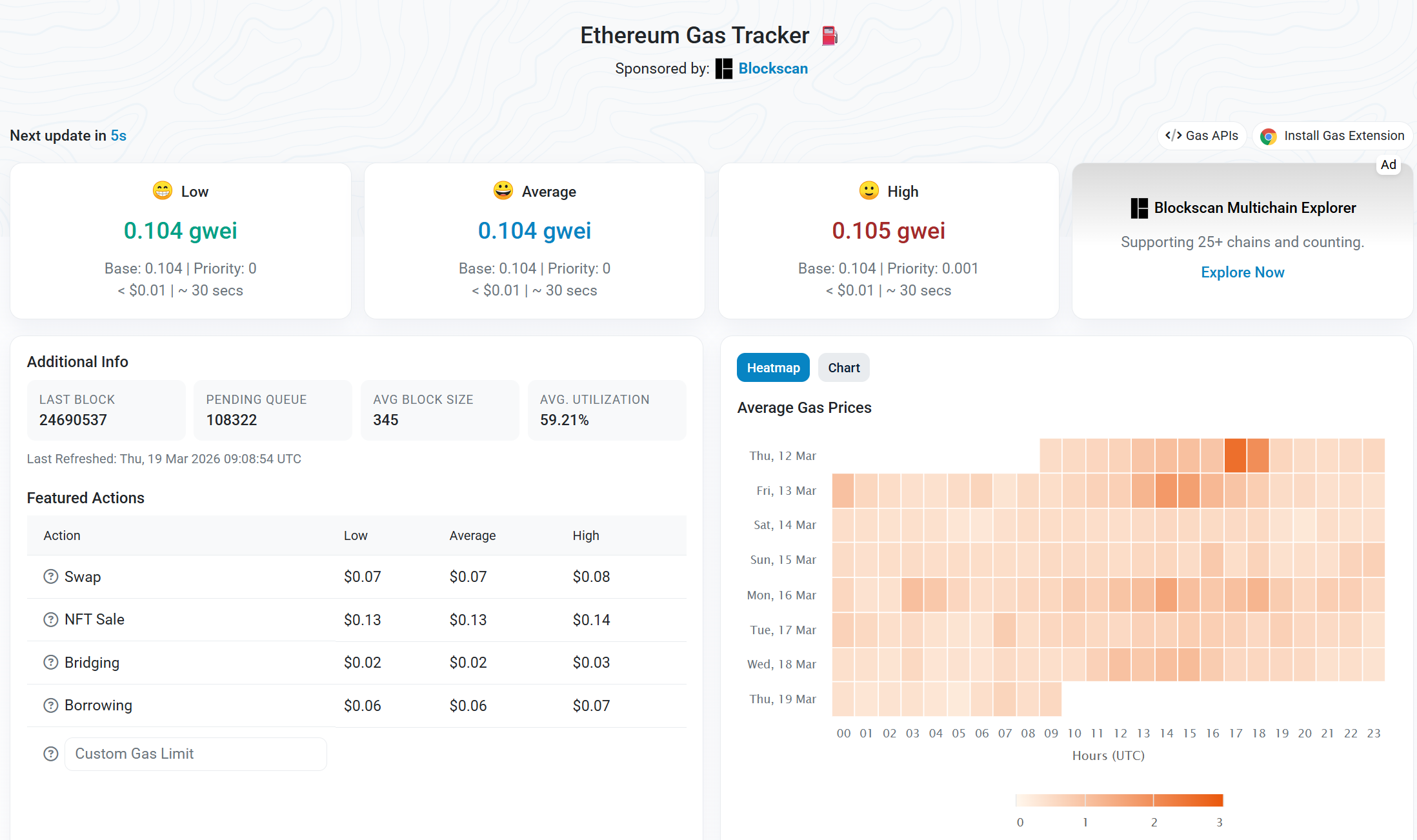
Task: Click the Custom Gas Limit help icon
Action: pyautogui.click(x=50, y=754)
